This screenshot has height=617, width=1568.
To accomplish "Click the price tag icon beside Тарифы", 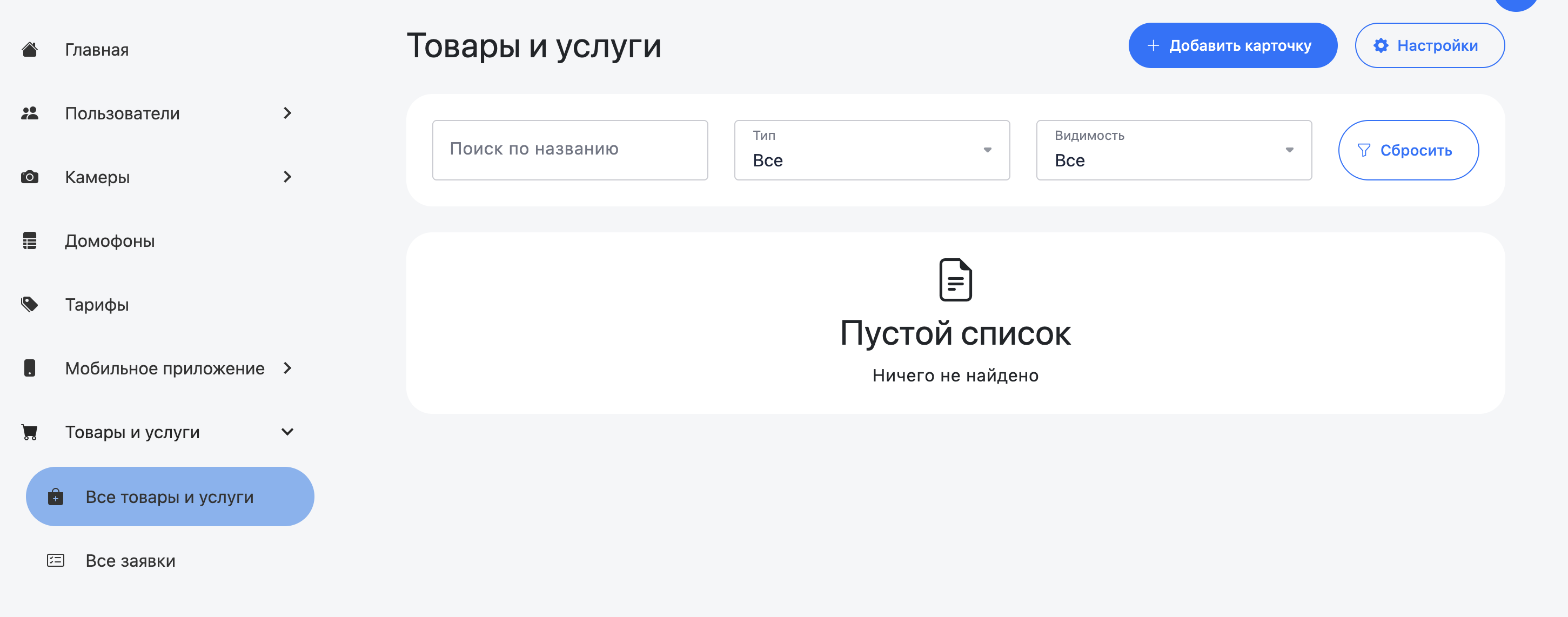I will pyautogui.click(x=29, y=304).
